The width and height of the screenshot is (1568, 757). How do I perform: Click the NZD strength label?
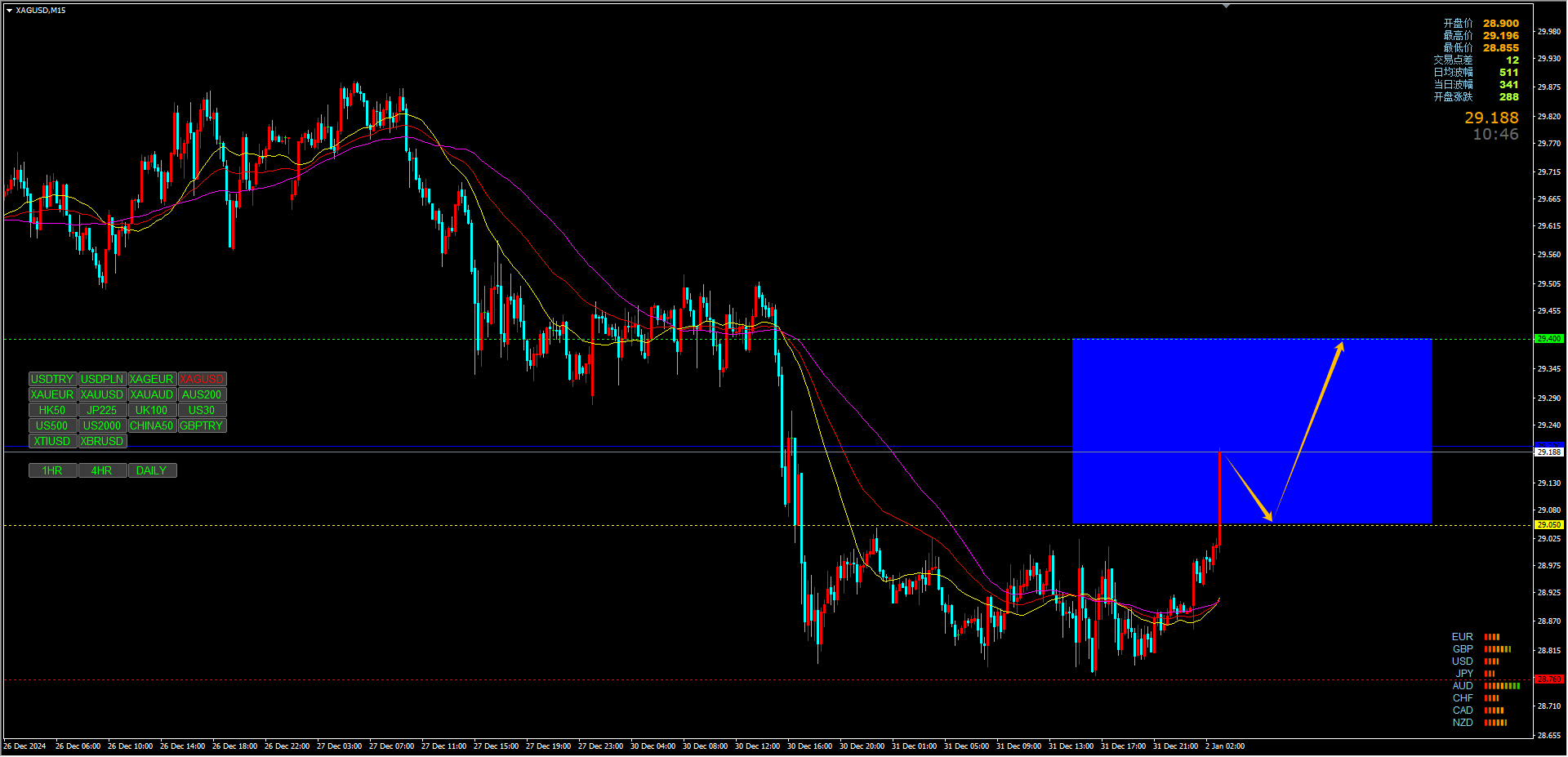[x=1463, y=723]
